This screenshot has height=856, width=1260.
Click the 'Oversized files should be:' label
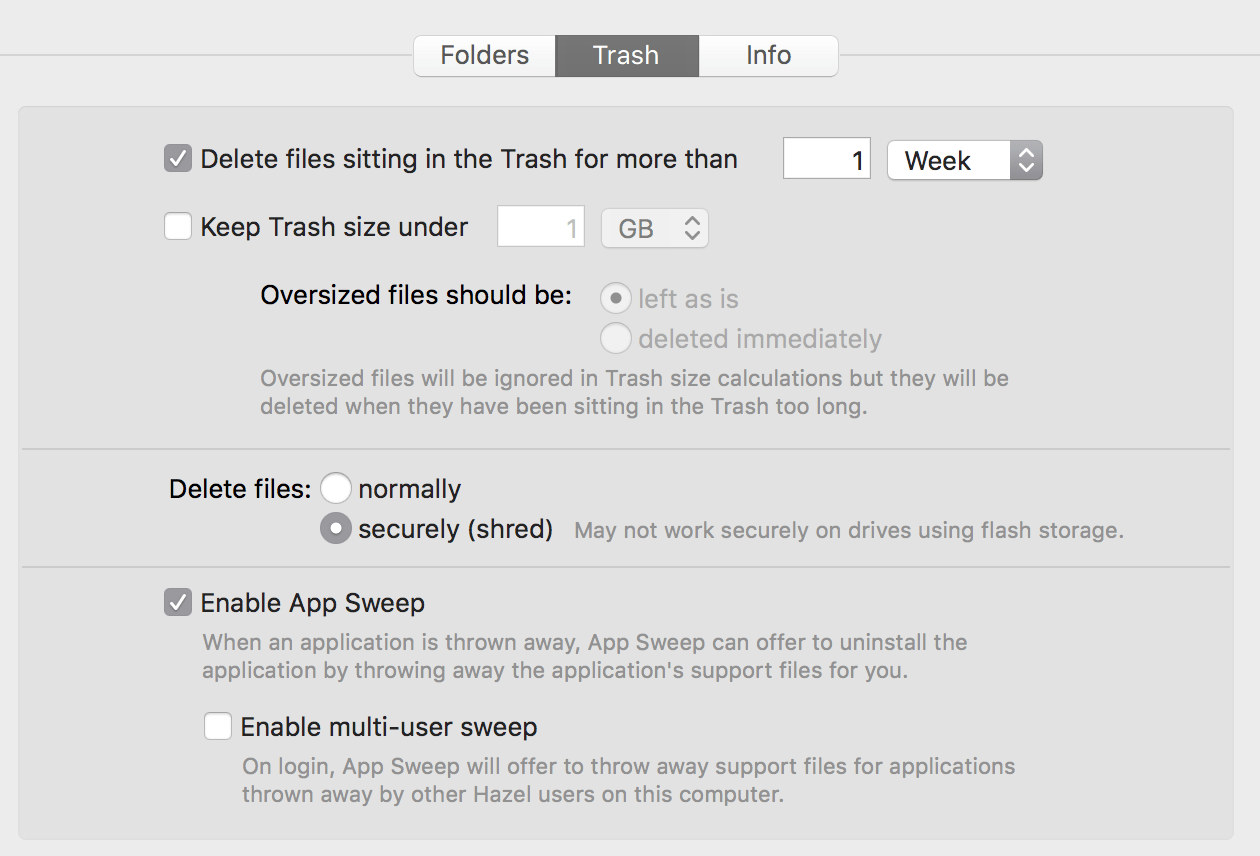click(x=416, y=296)
